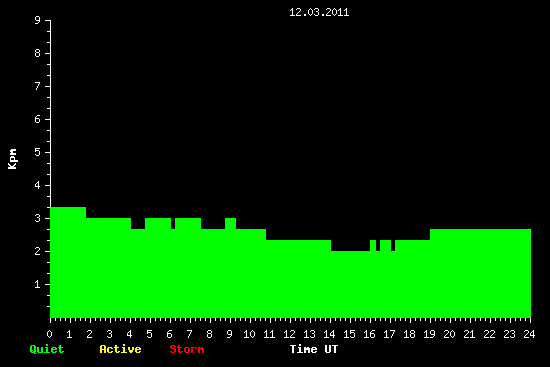
Task: Click the Kp value 9 label
Action: (x=38, y=20)
